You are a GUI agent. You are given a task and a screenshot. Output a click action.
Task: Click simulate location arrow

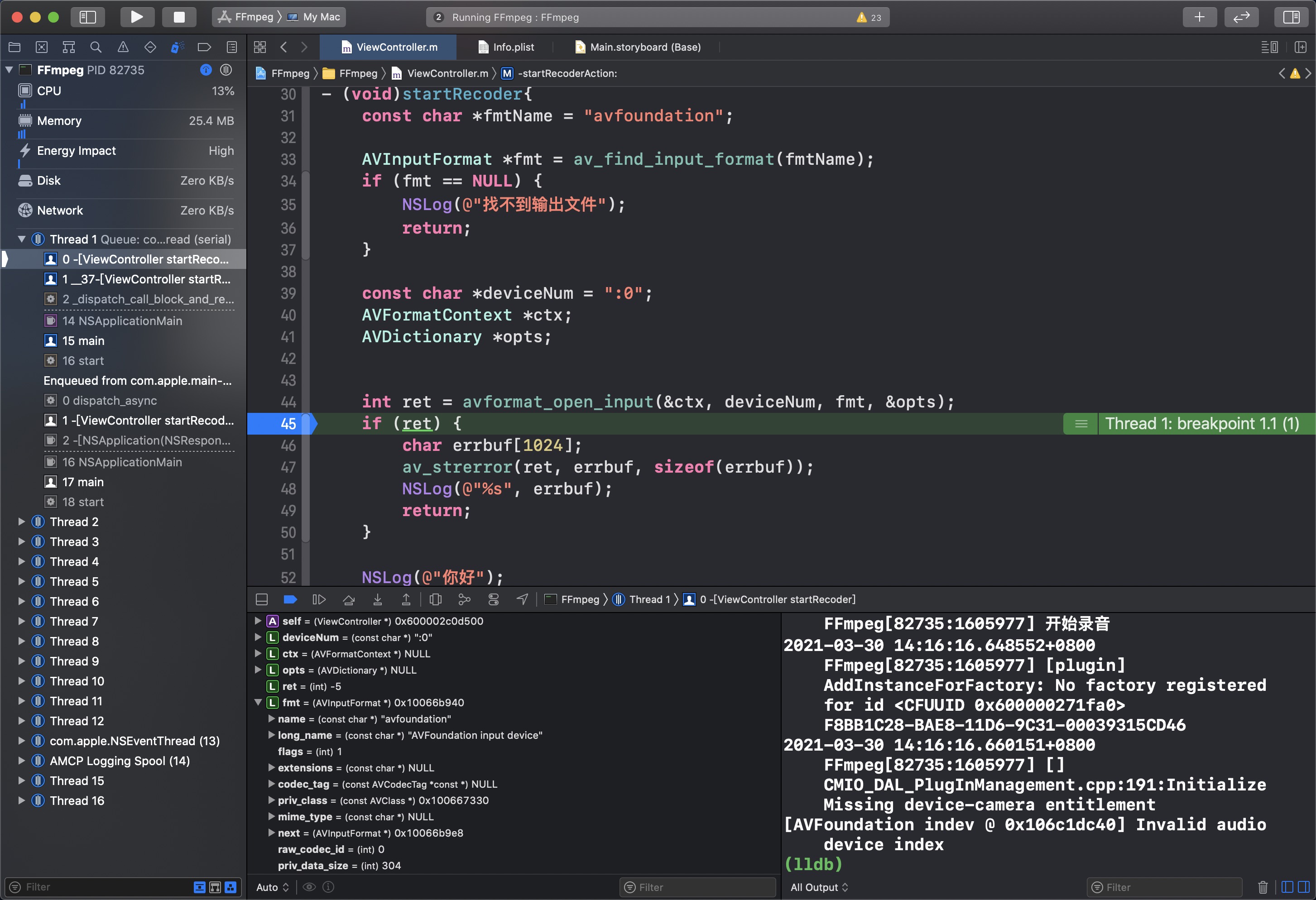point(522,599)
